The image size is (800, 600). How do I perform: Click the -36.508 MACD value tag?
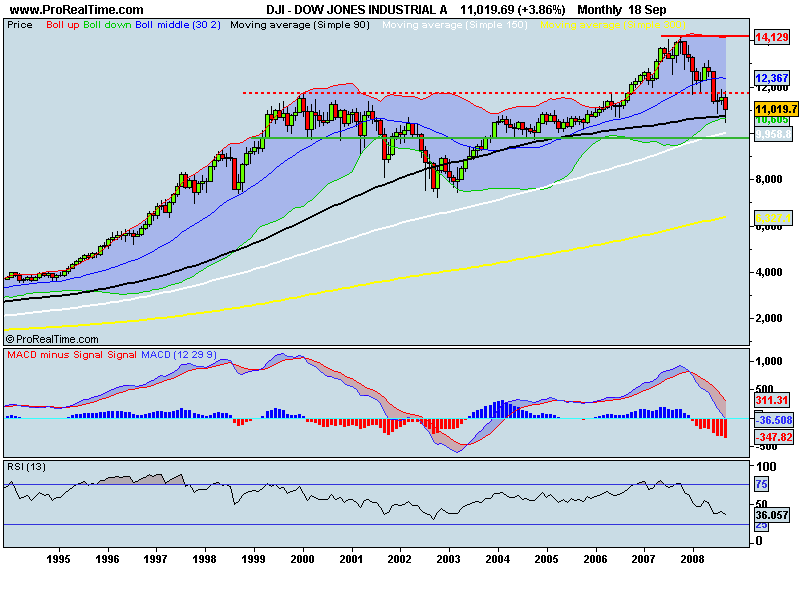pyautogui.click(x=773, y=420)
